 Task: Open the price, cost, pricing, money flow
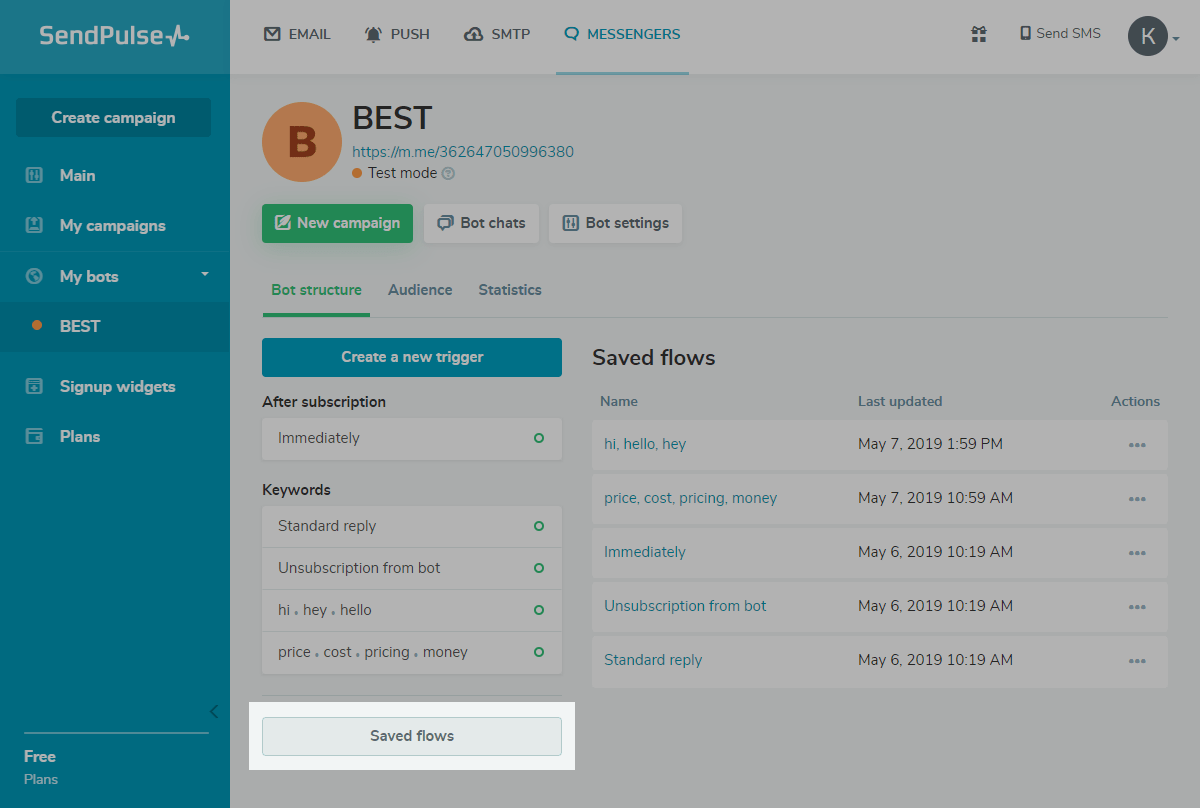point(690,498)
